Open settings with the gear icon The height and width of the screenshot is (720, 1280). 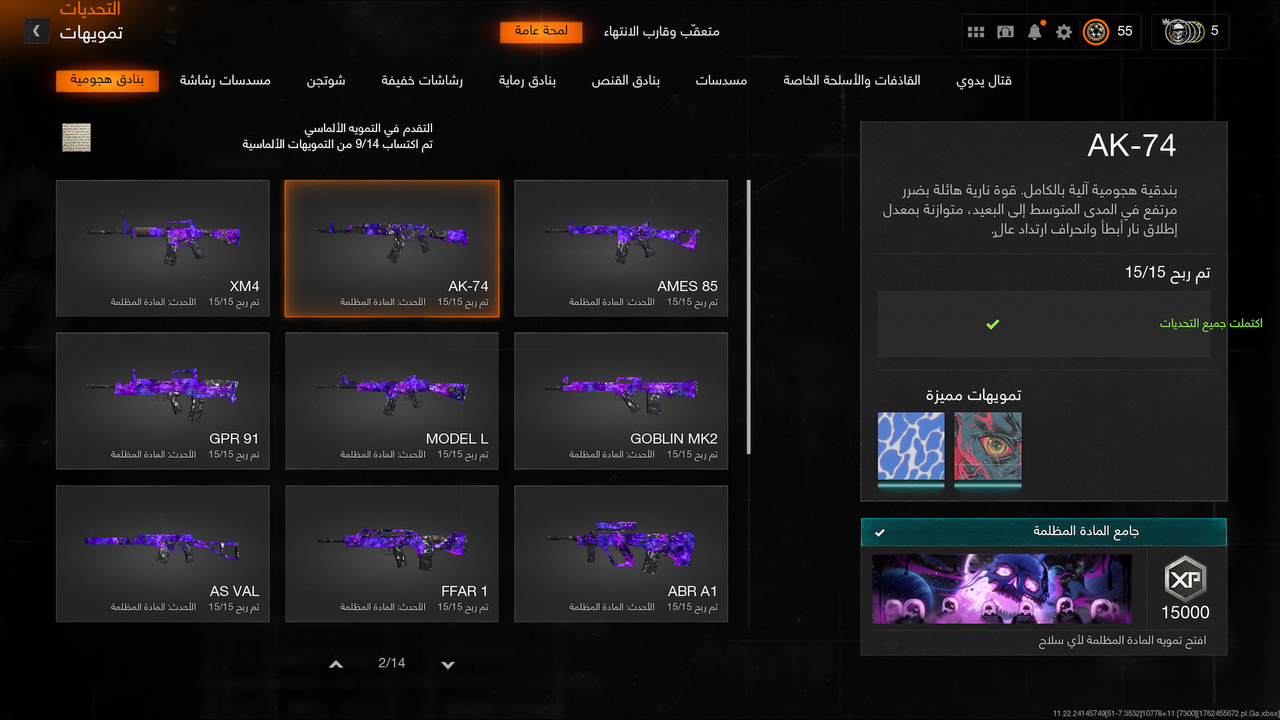1062,31
